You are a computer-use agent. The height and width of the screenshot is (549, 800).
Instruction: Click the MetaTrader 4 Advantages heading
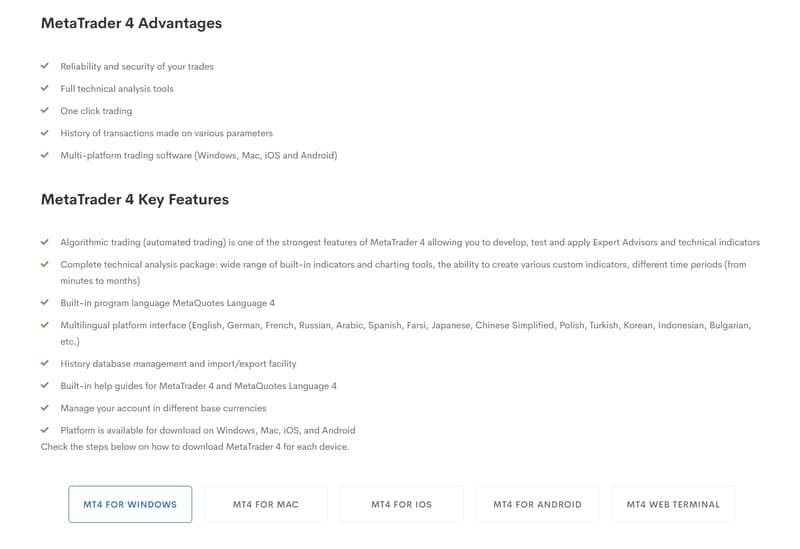point(132,23)
